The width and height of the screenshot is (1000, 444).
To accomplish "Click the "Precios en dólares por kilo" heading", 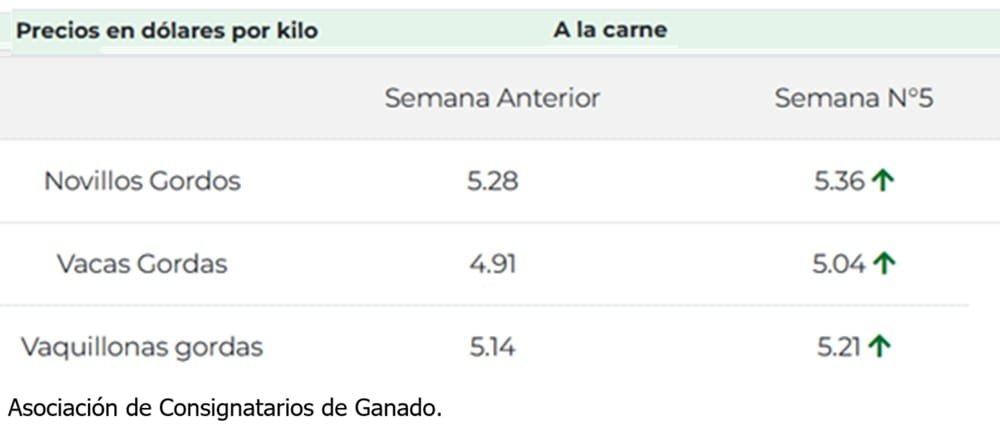I will [x=167, y=31].
